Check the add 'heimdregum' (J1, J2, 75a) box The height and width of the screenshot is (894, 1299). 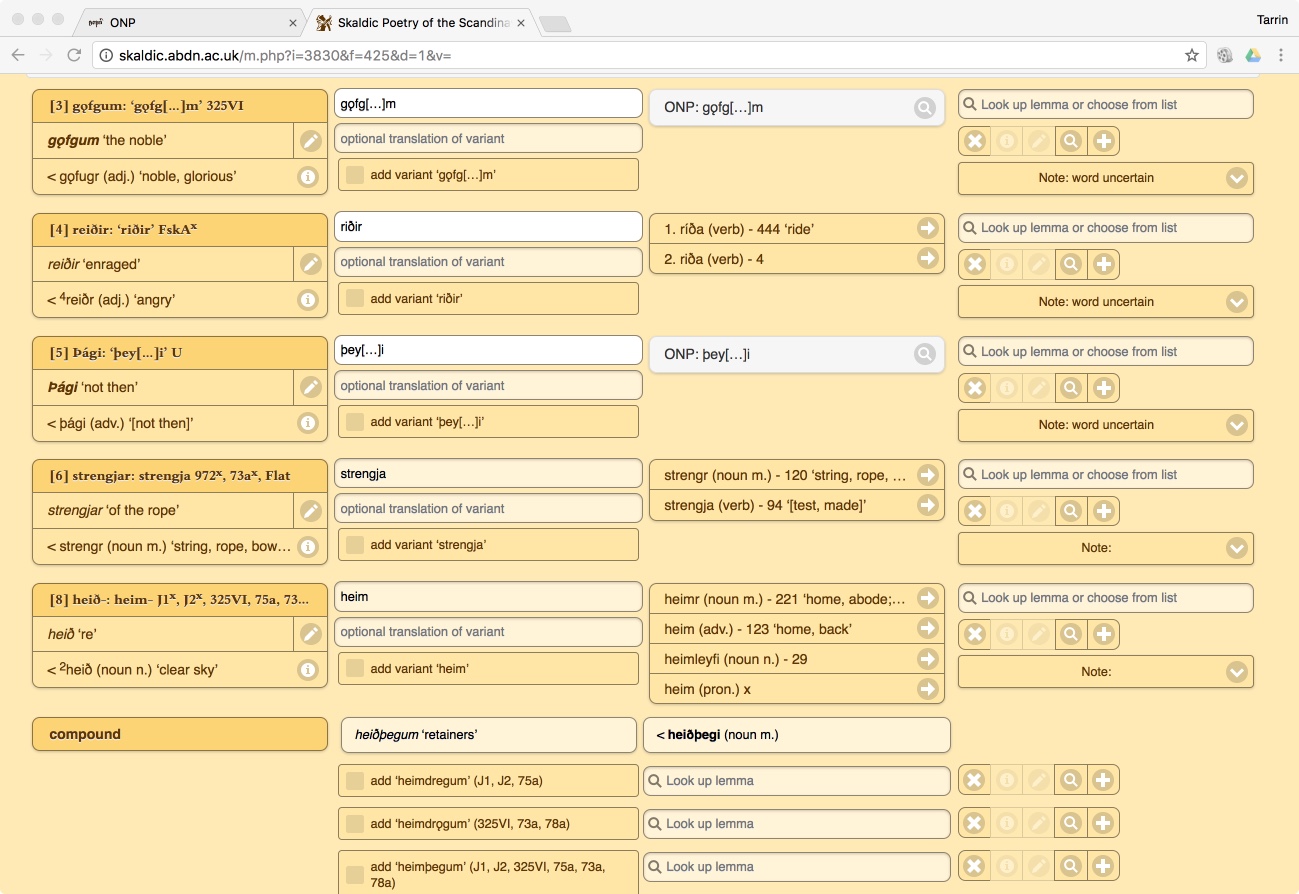pyautogui.click(x=355, y=781)
